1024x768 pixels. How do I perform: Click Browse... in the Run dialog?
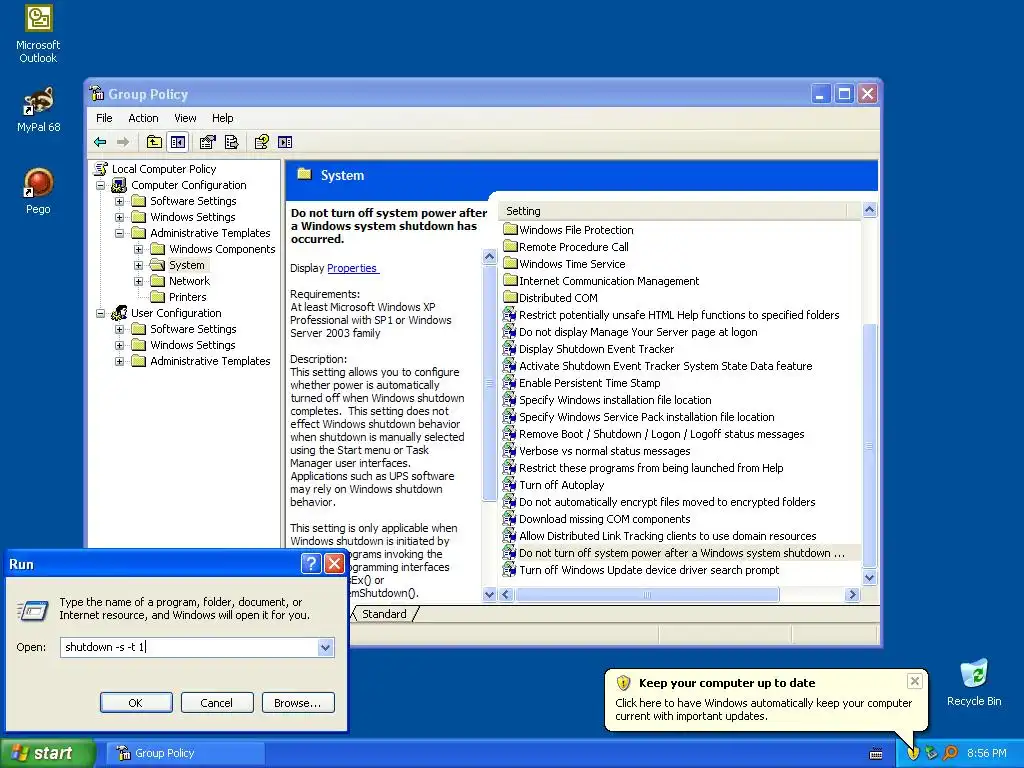[x=298, y=703]
